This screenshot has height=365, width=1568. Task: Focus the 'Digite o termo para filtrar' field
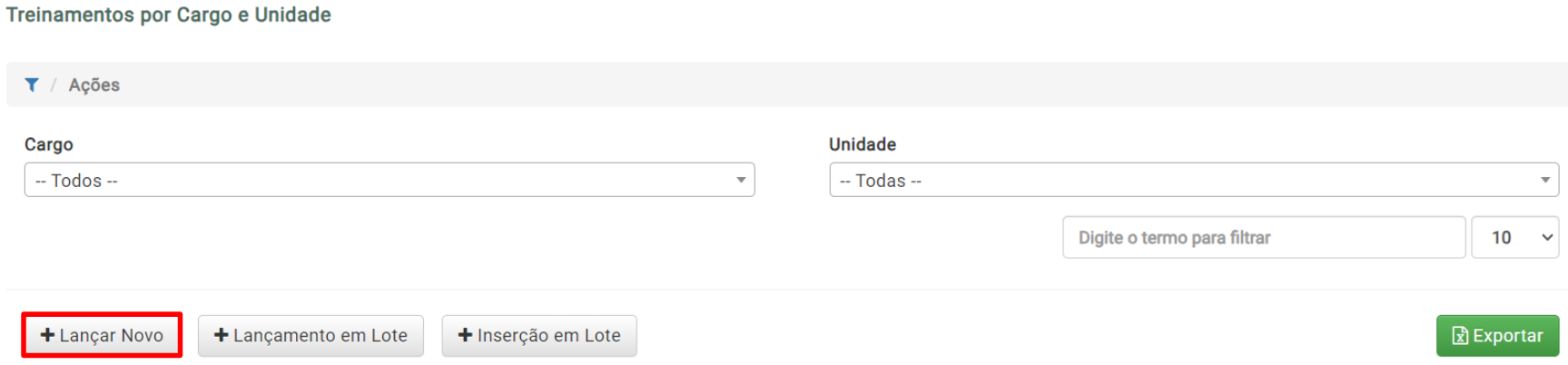pyautogui.click(x=1264, y=237)
